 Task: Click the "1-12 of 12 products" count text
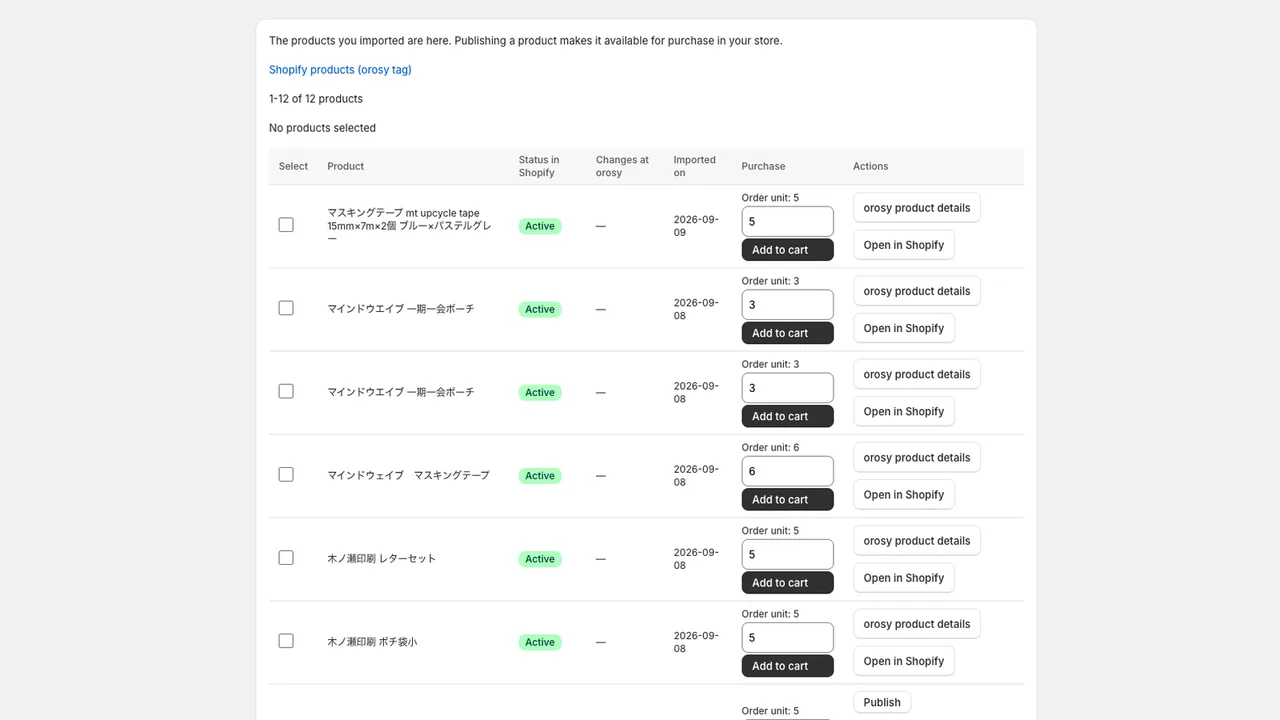[x=316, y=99]
